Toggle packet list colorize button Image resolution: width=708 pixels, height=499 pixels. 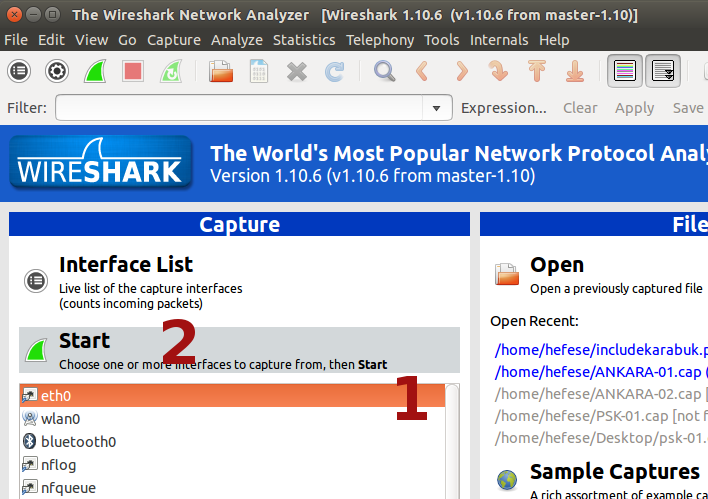(x=625, y=71)
